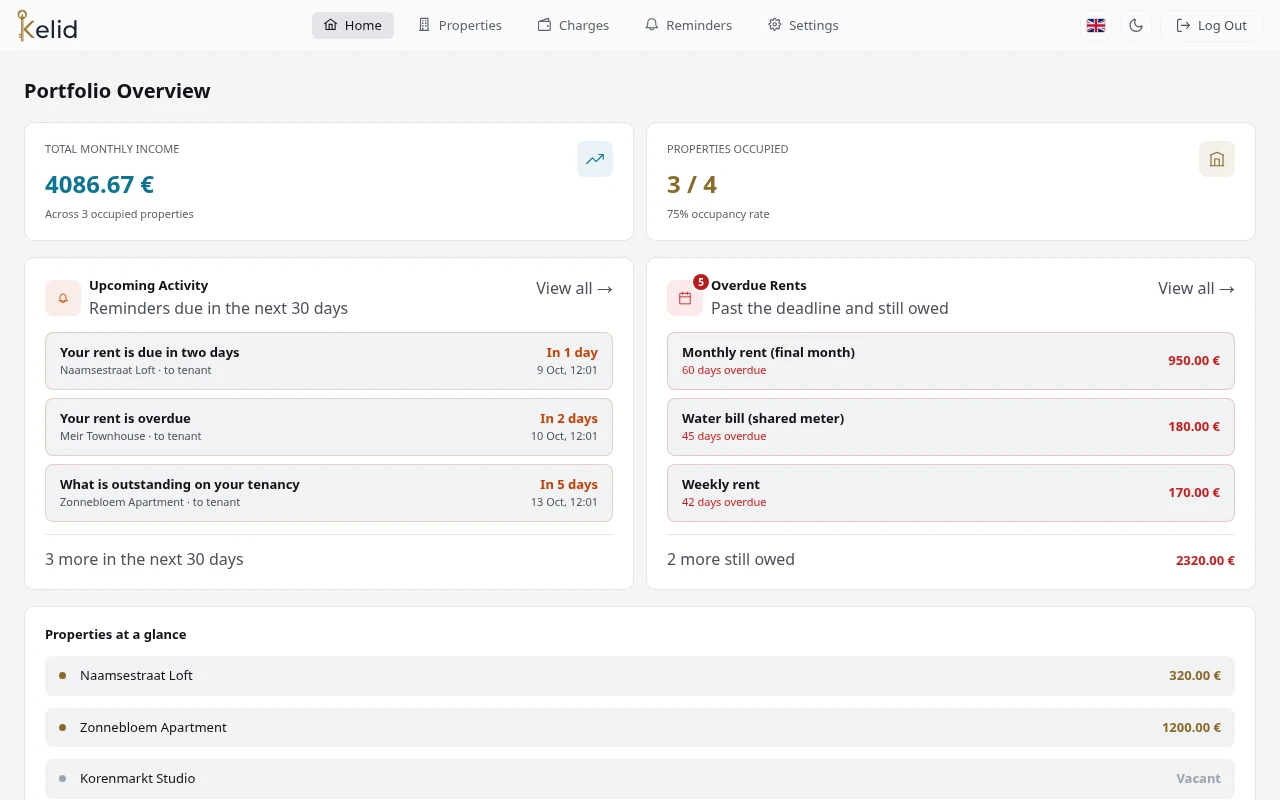Click the Vacant status label
The image size is (1280, 800).
(1198, 779)
